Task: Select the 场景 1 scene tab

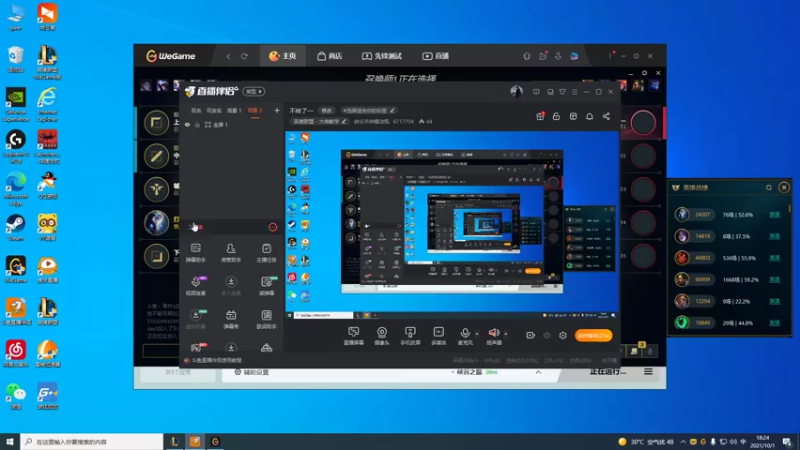Action: 234,110
